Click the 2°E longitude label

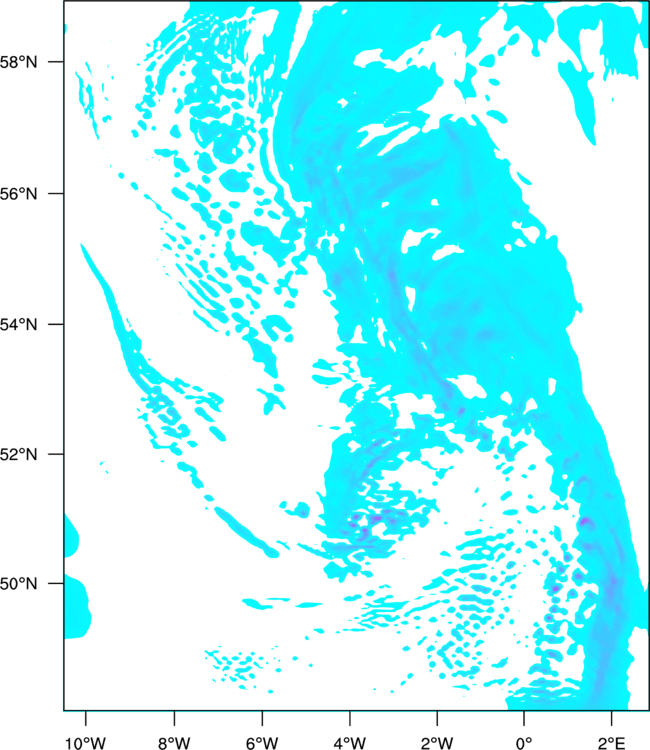coord(611,743)
